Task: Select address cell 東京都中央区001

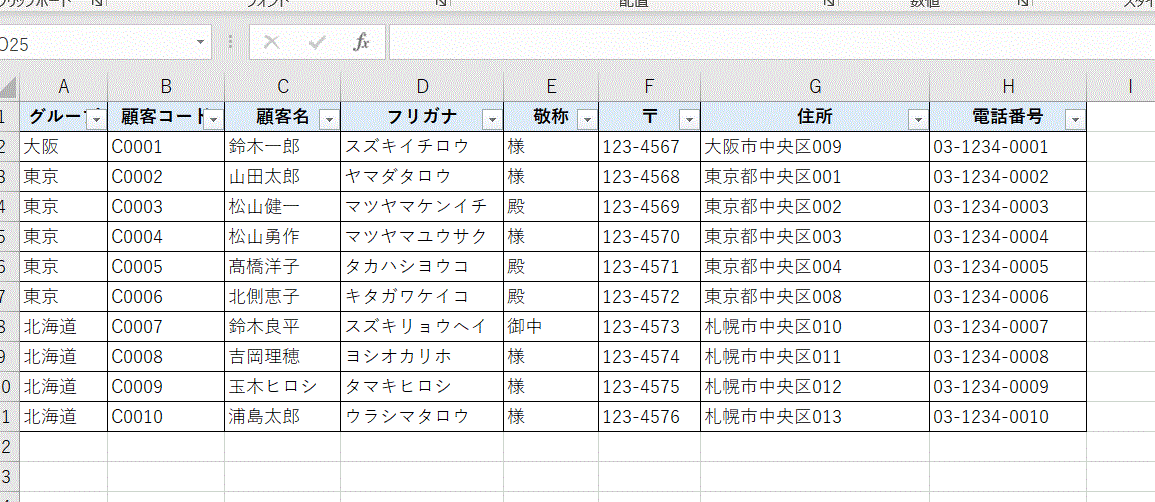Action: tap(815, 177)
